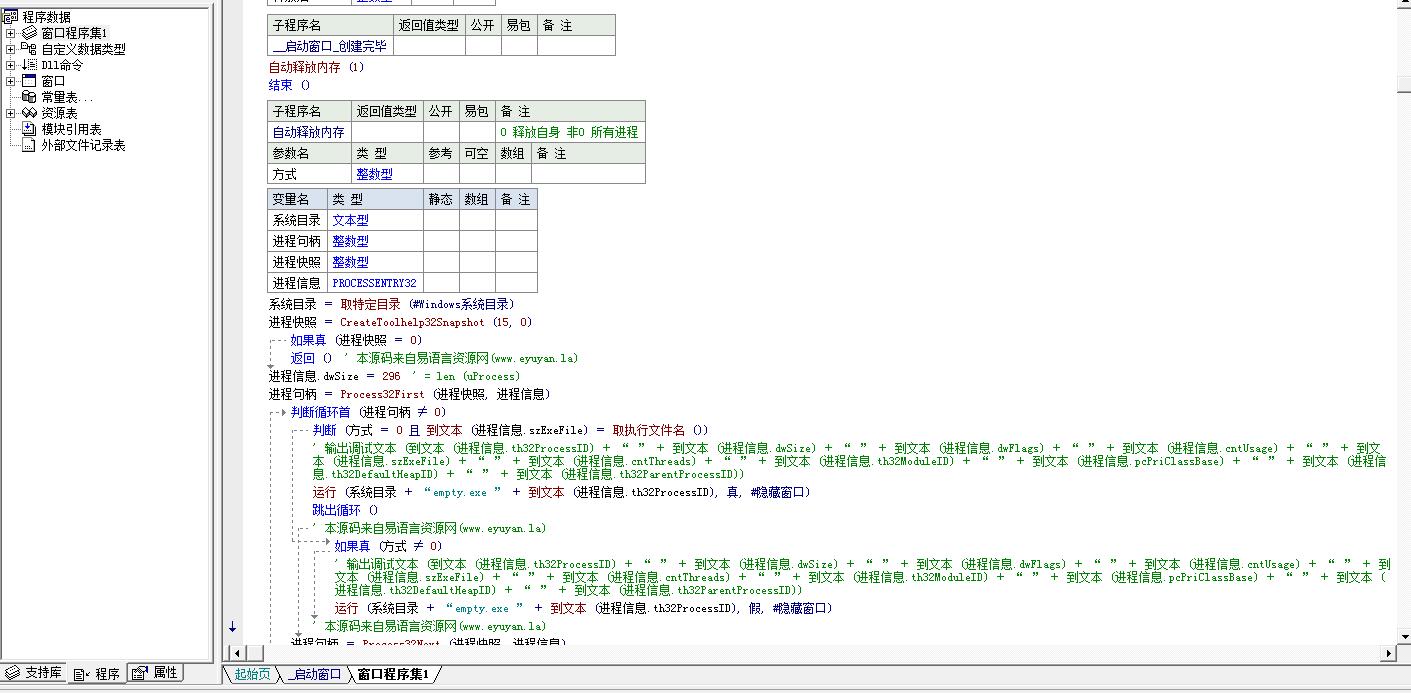Screen dimensions: 1411x693
Task: Click the 自定义数据类型 structure icon
Action: pyautogui.click(x=29, y=49)
